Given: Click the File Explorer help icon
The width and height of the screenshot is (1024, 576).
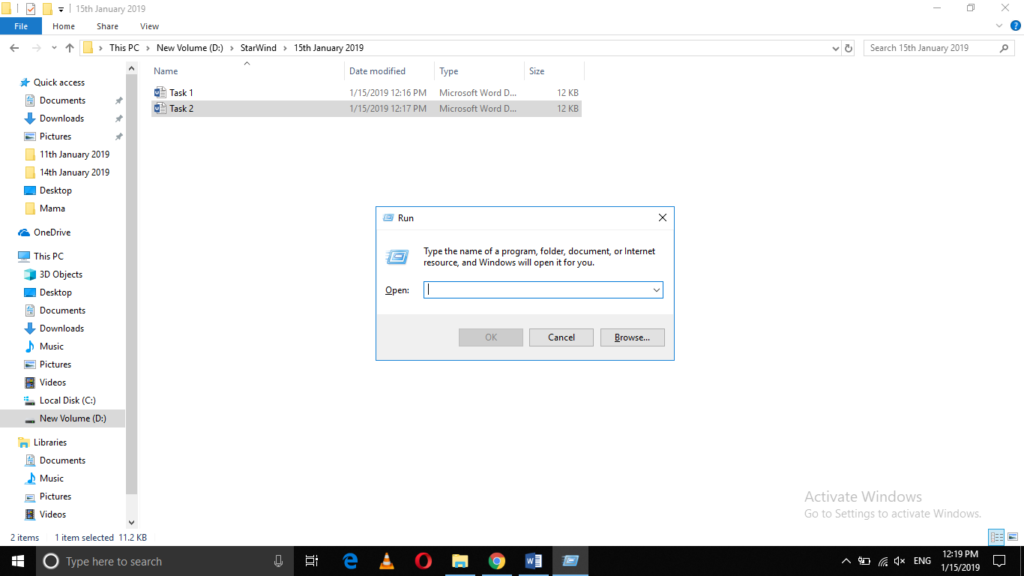Looking at the screenshot, I should (x=1013, y=26).
